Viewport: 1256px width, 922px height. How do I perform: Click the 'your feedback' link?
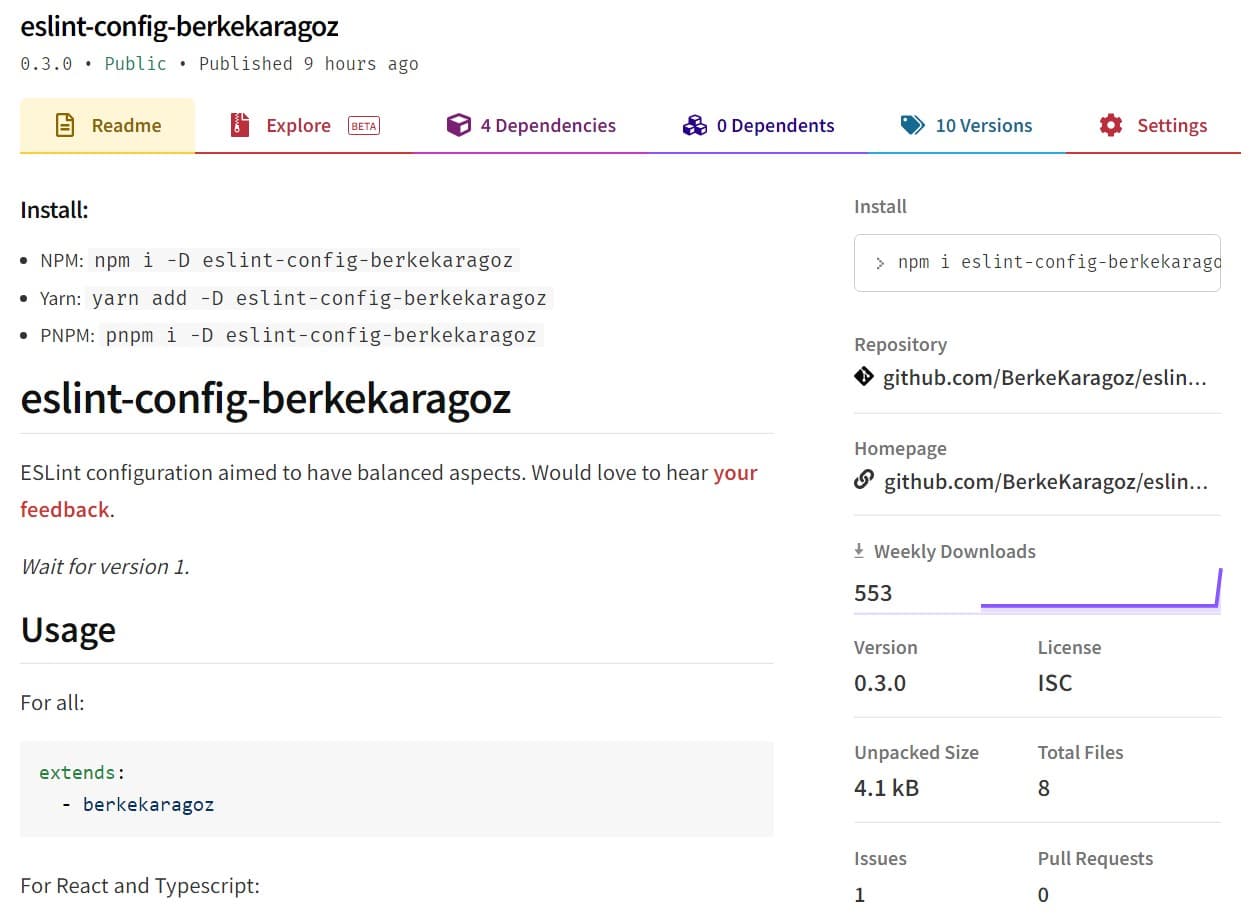pos(65,508)
